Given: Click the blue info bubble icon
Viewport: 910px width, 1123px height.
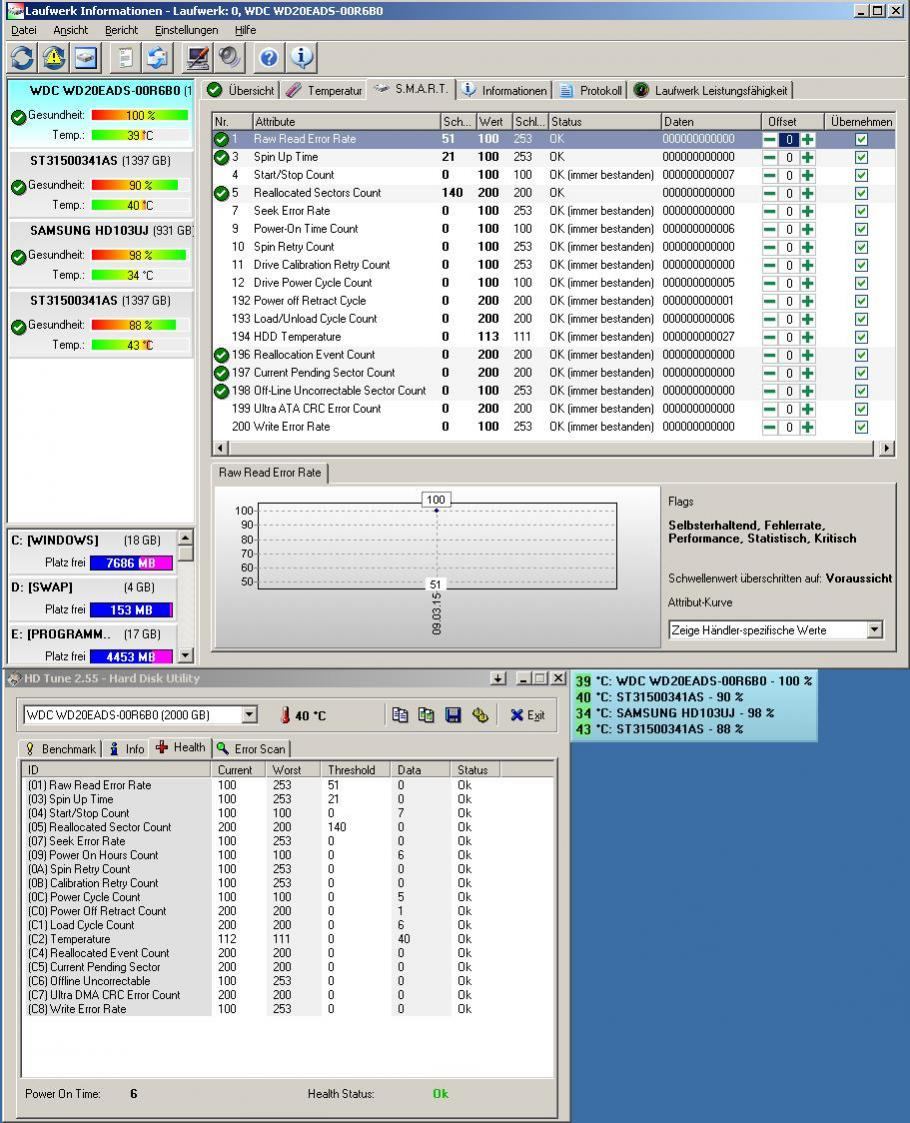Looking at the screenshot, I should point(301,57).
